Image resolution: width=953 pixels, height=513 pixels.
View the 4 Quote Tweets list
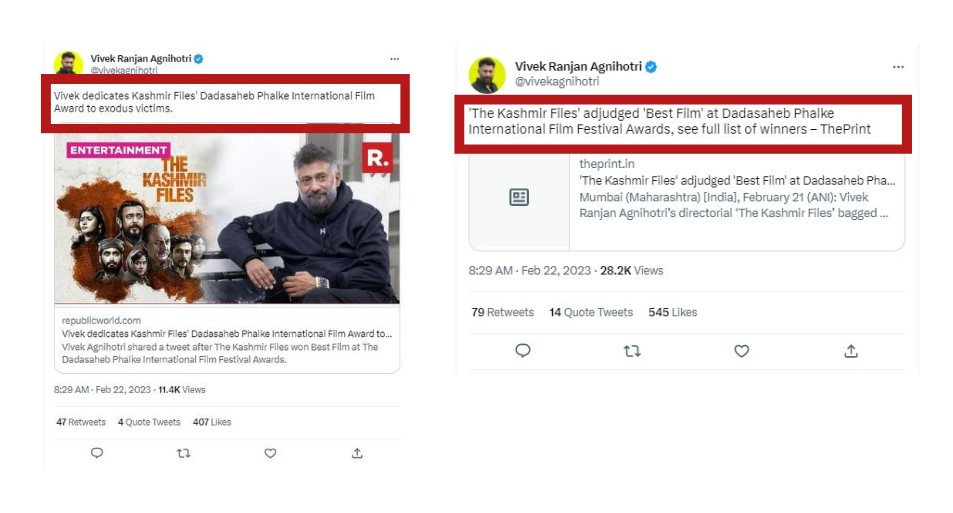(149, 422)
